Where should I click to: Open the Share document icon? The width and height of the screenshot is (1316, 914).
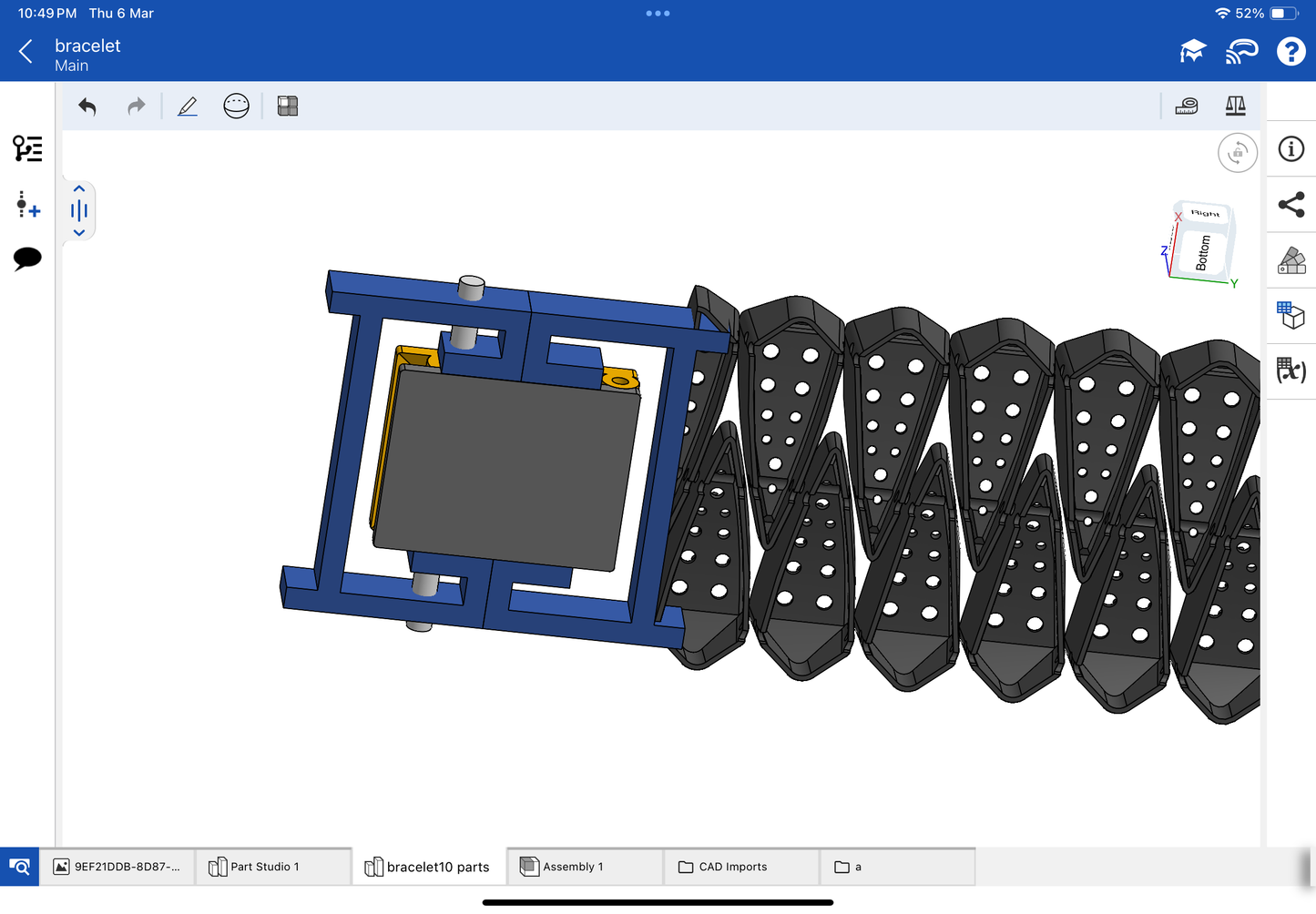tap(1290, 205)
